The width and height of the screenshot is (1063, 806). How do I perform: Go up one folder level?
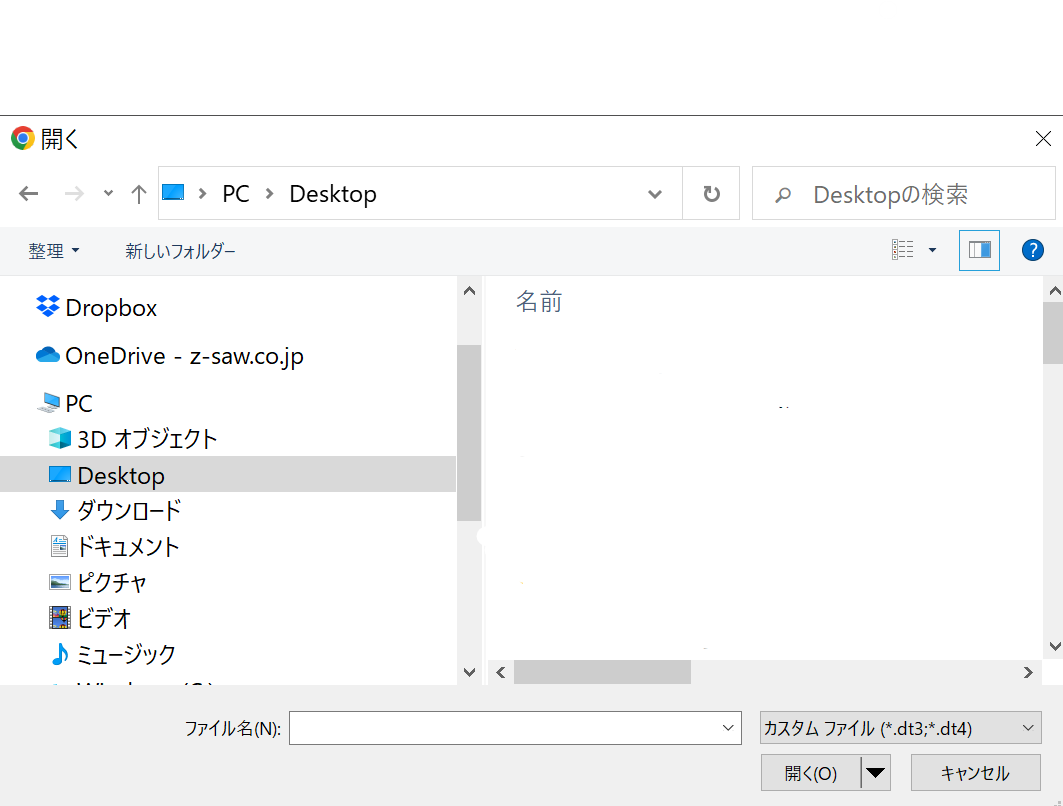138,193
